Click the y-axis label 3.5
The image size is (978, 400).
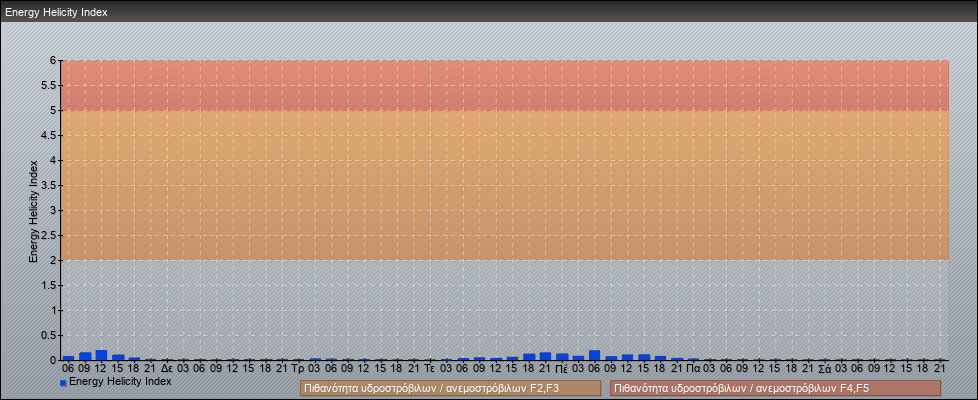click(x=50, y=185)
